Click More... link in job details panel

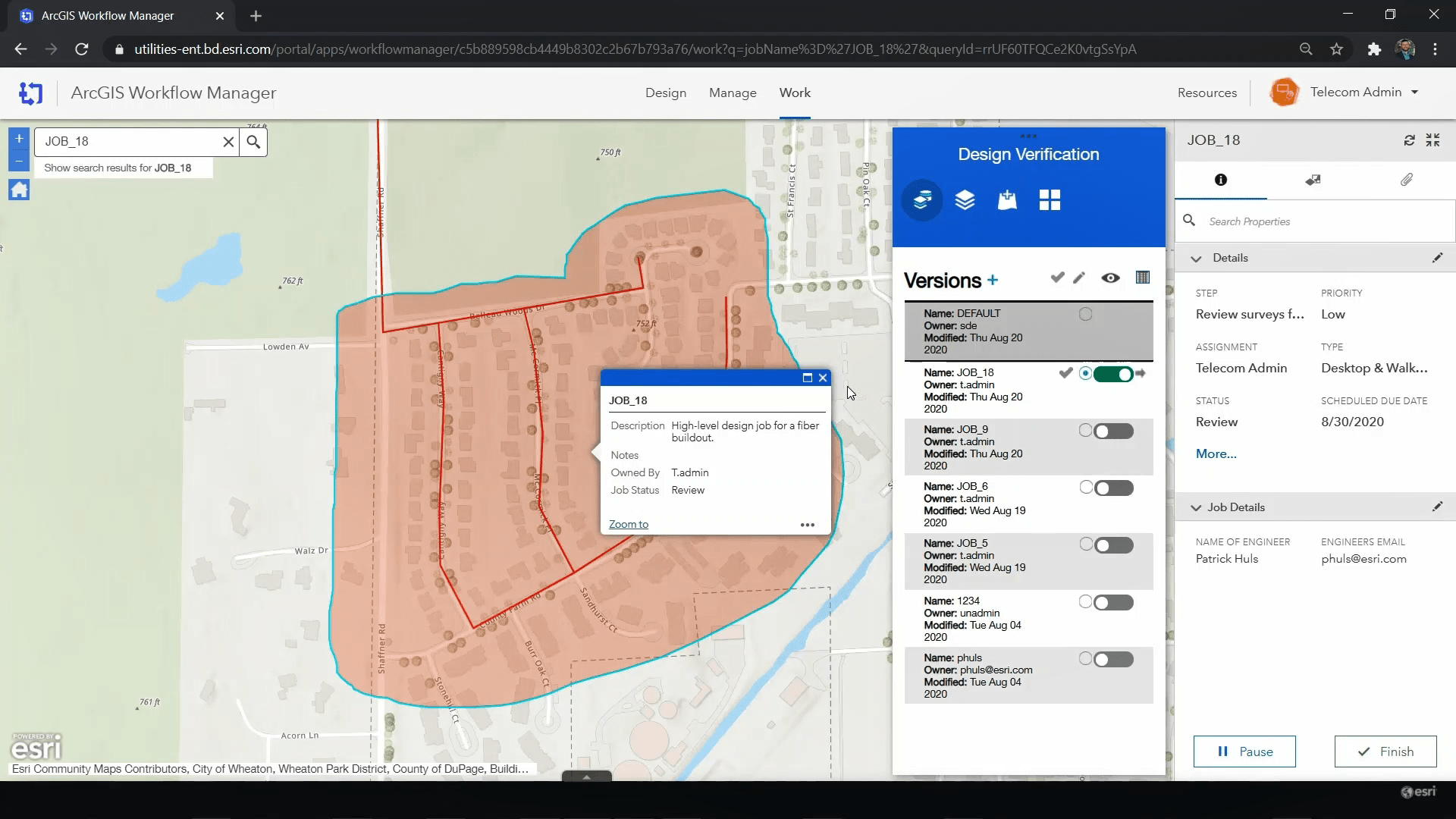[1216, 454]
